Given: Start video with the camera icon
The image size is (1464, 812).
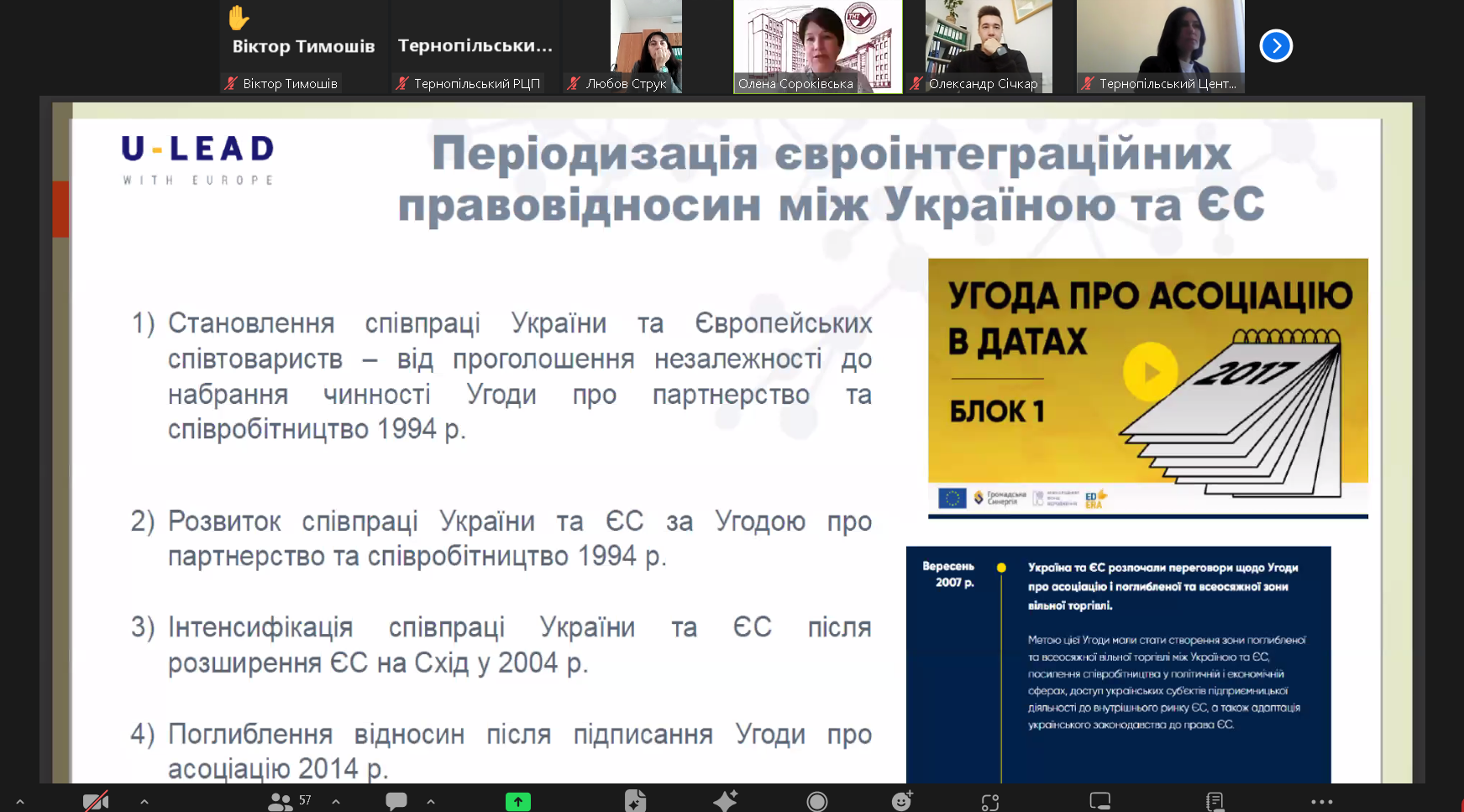Looking at the screenshot, I should point(96,801).
